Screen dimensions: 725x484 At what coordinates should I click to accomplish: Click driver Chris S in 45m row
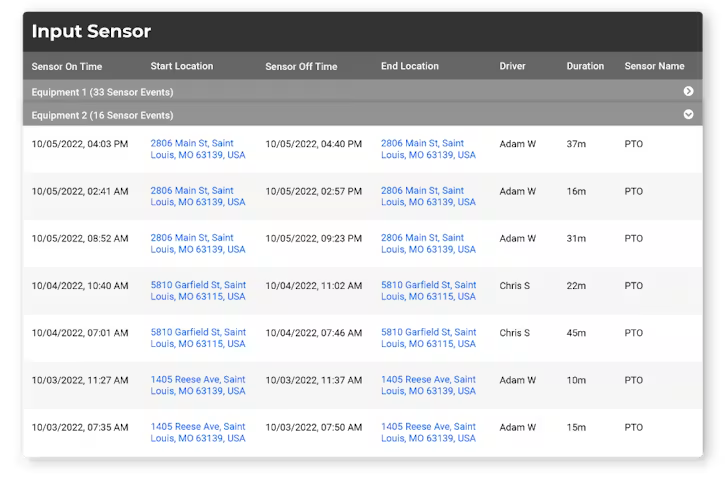click(x=515, y=333)
